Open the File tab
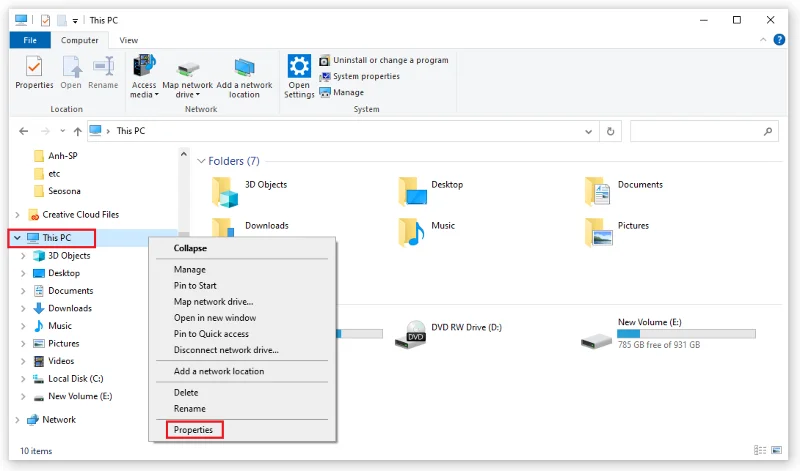The height and width of the screenshot is (471, 800). click(30, 40)
